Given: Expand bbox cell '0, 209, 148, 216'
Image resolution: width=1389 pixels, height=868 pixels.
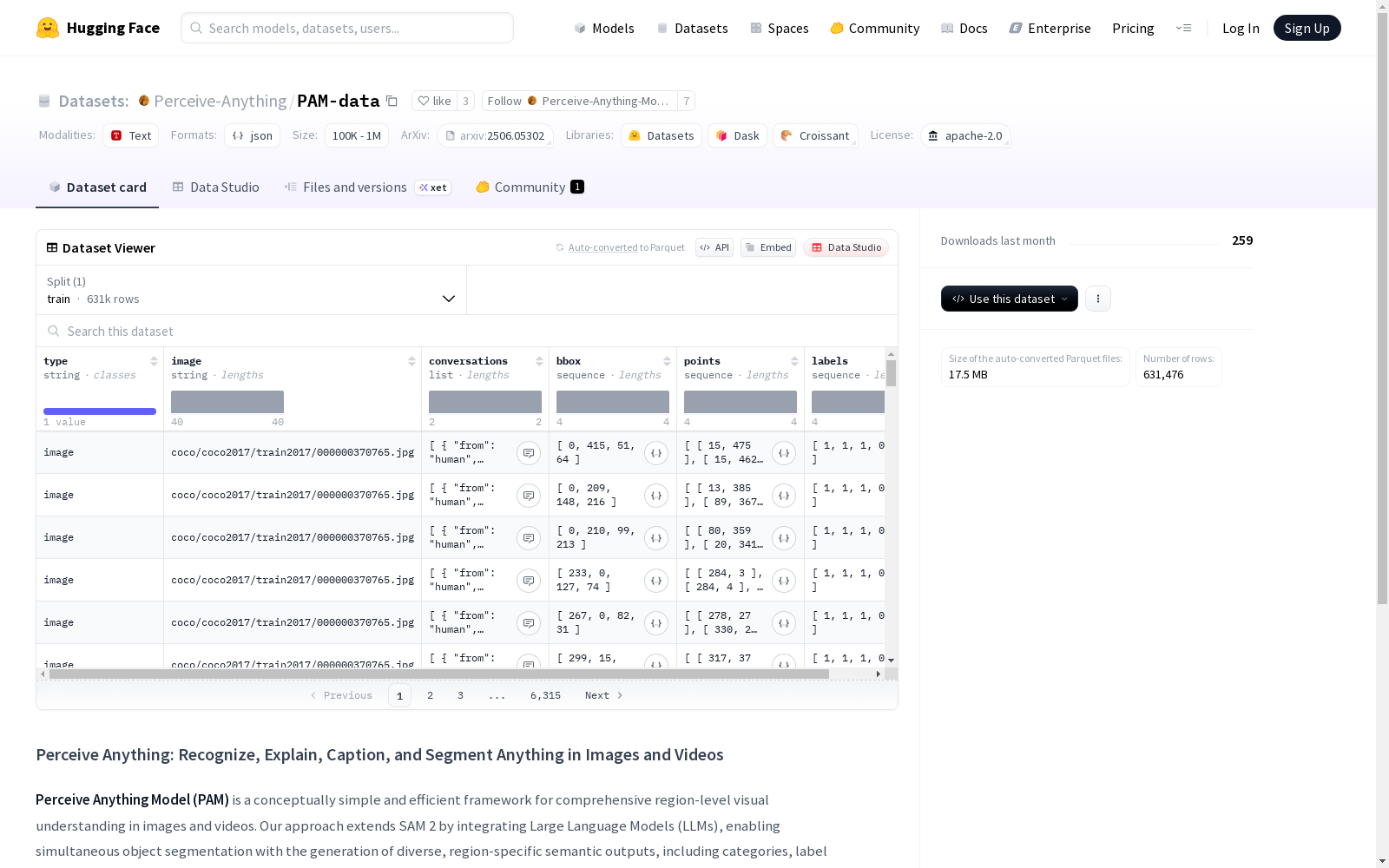Looking at the screenshot, I should coord(656,496).
